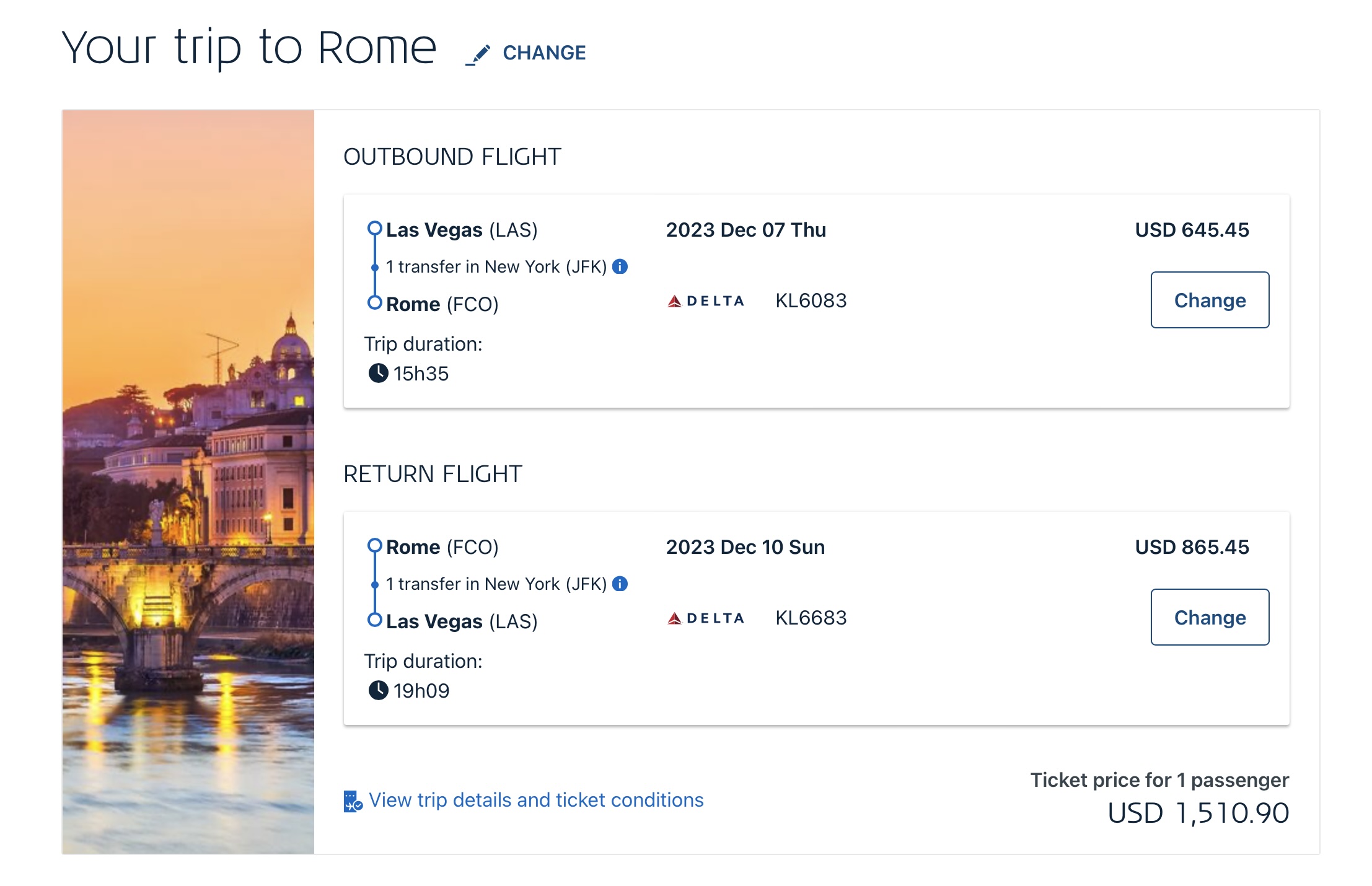Open View trip details and ticket conditions

tap(535, 800)
